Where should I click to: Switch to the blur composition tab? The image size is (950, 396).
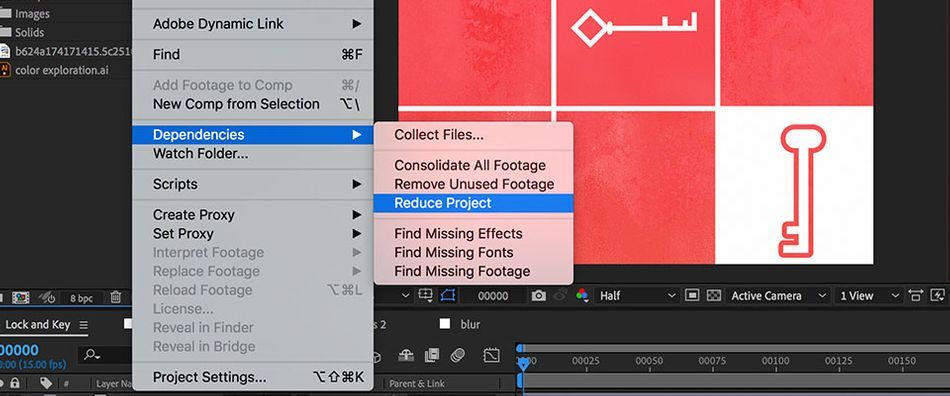[470, 325]
